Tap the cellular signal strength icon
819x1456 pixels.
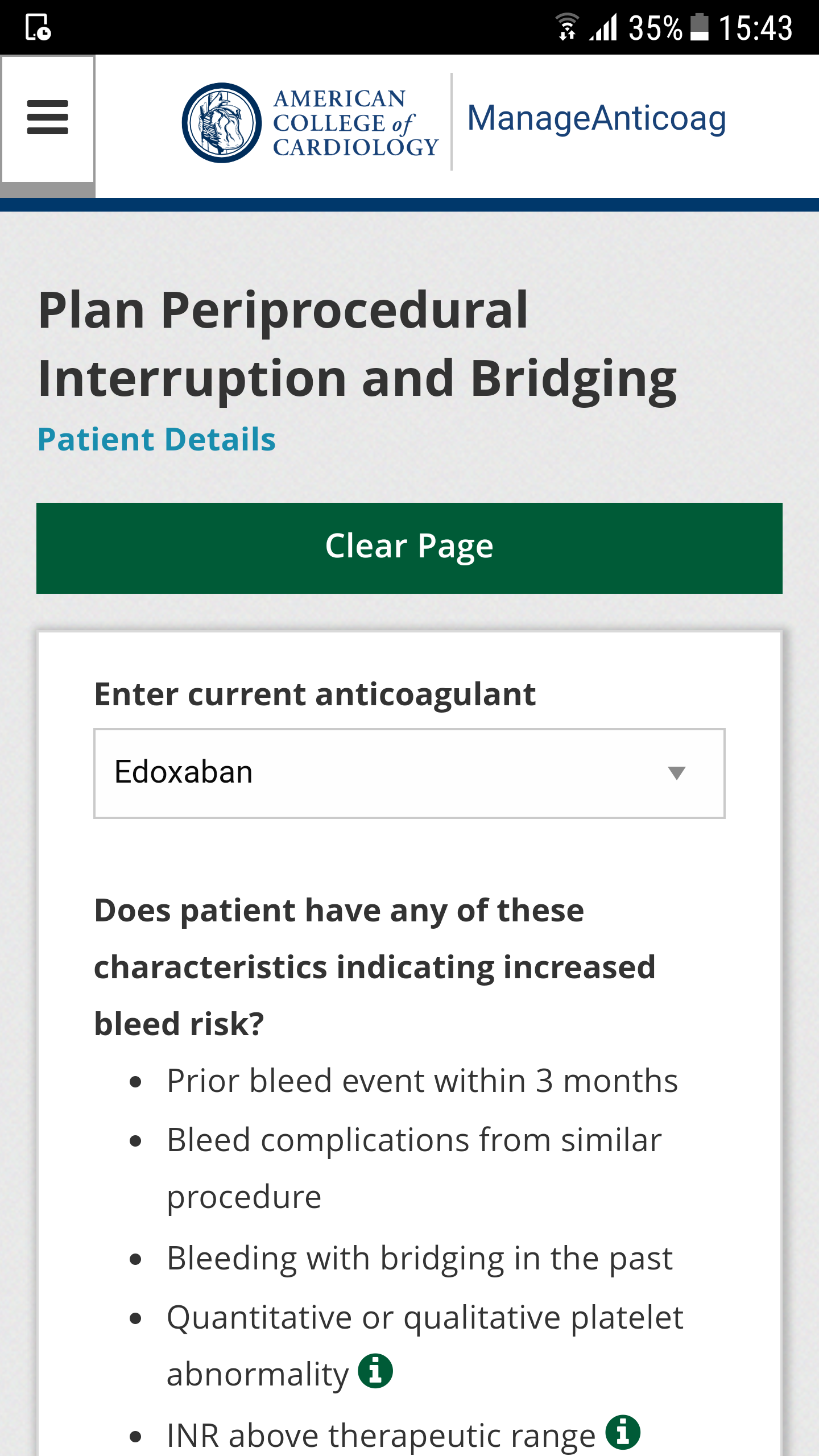pyautogui.click(x=603, y=27)
